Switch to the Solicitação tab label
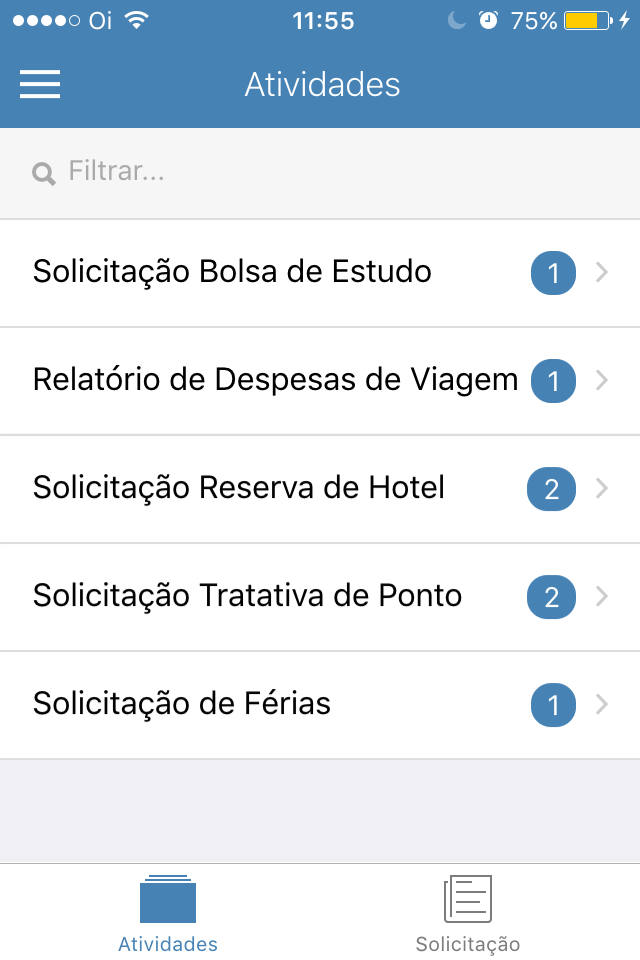This screenshot has width=640, height=960. (468, 944)
